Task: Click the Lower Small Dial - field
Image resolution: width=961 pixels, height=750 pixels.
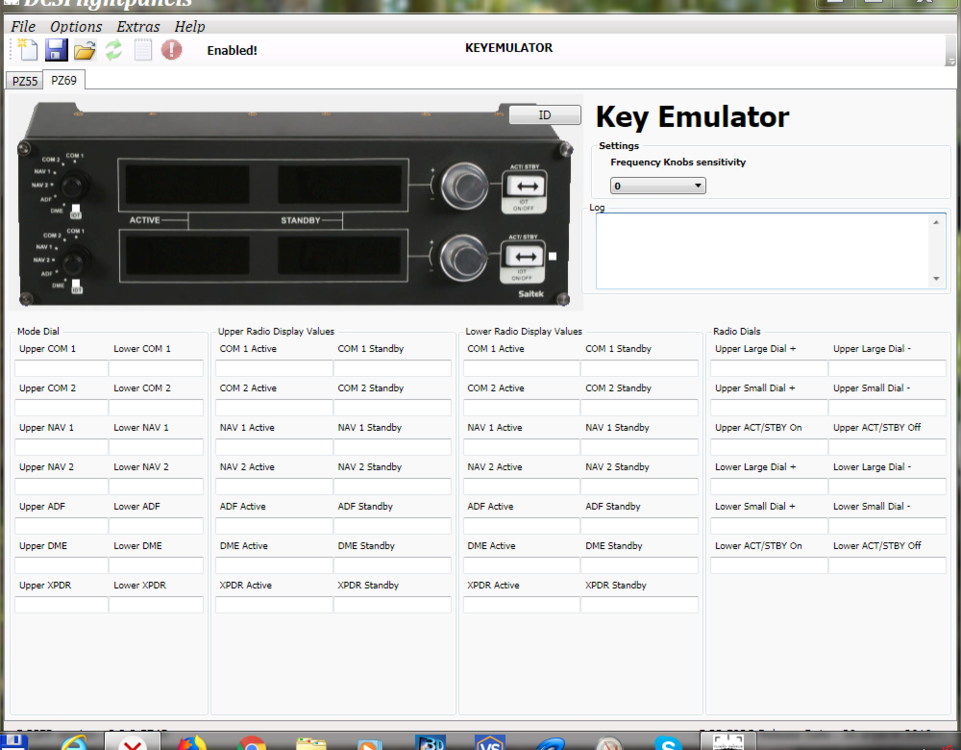Action: (x=887, y=526)
